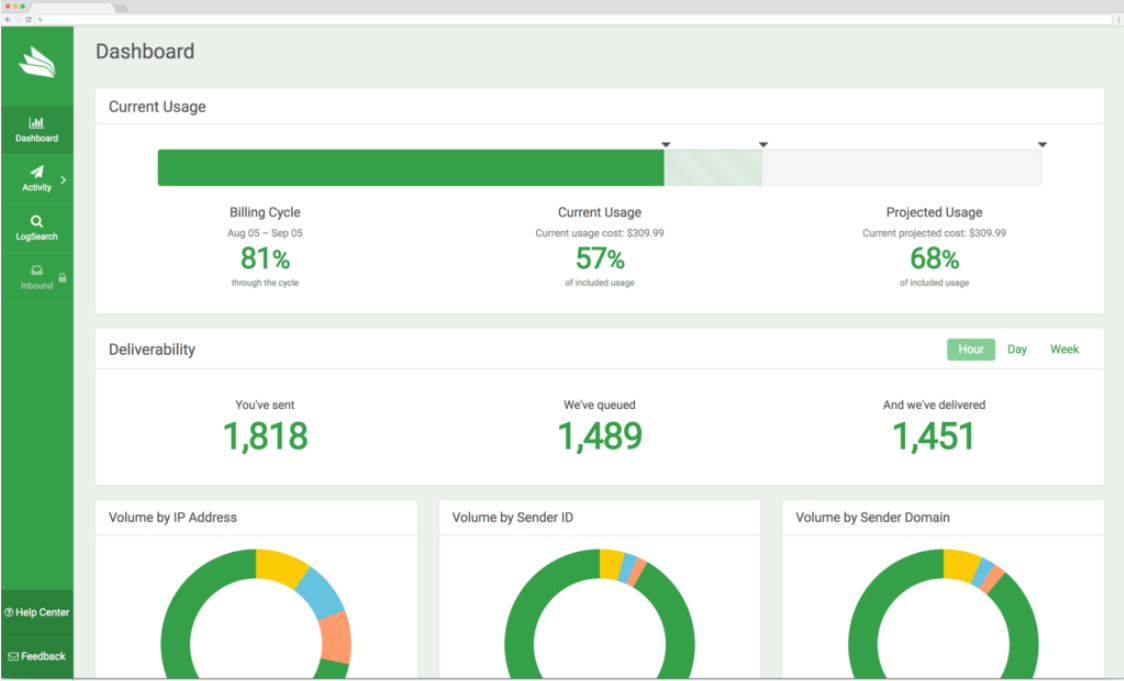Click the Volume by Sender ID heading
Image resolution: width=1124 pixels, height=681 pixels.
click(513, 518)
